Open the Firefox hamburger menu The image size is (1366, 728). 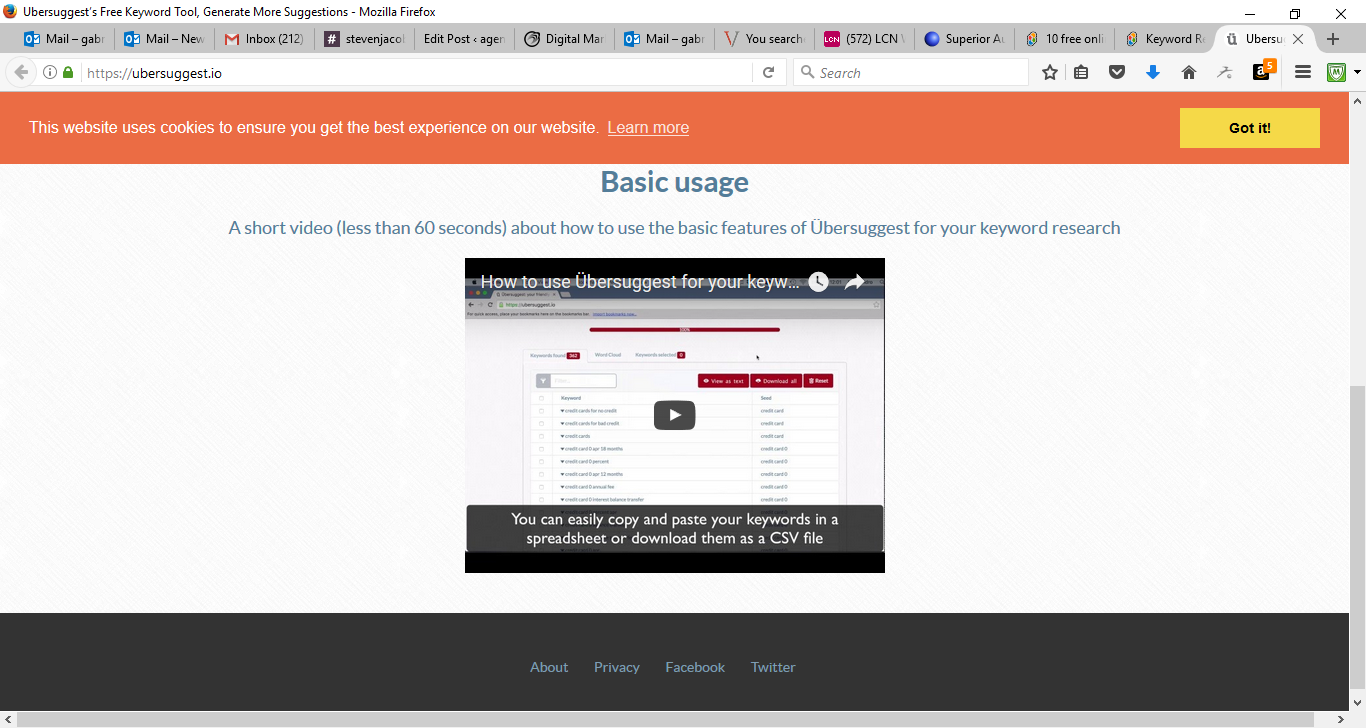click(1302, 73)
